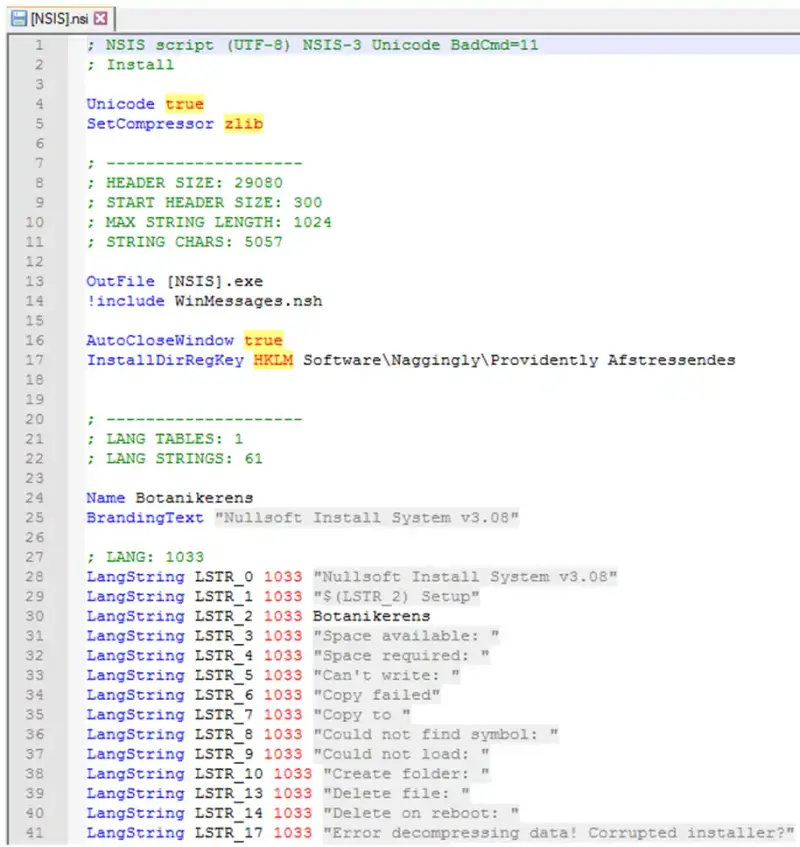Click the '; Install' comment
800x847 pixels.
(x=130, y=65)
